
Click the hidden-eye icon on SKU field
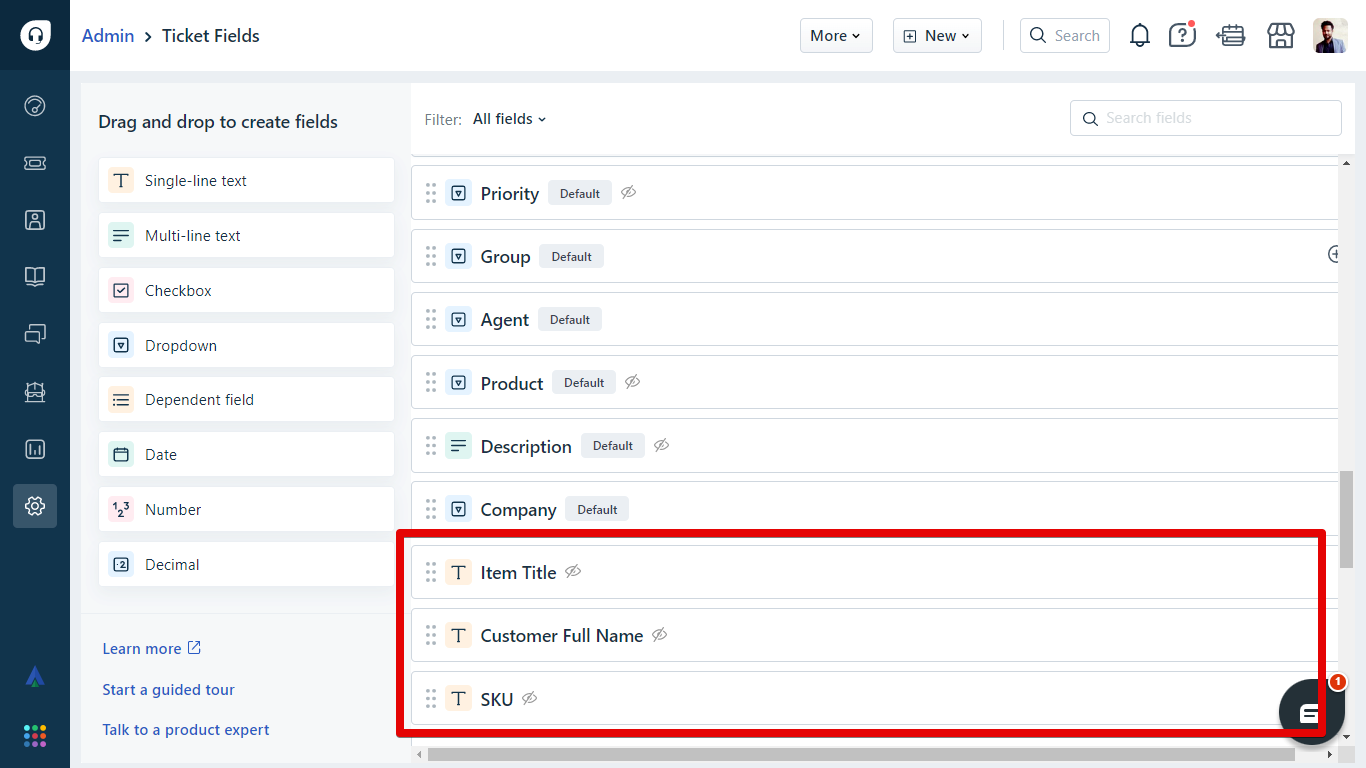(x=530, y=698)
